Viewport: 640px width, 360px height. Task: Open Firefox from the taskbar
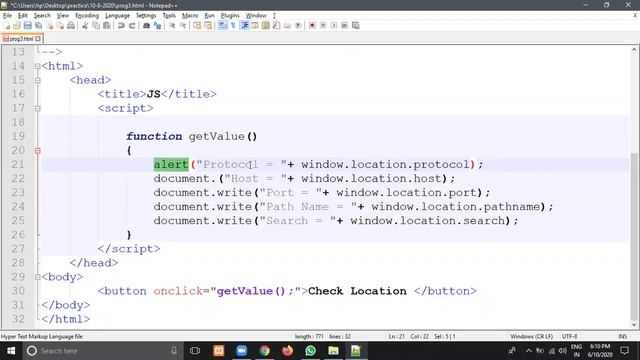(x=287, y=351)
